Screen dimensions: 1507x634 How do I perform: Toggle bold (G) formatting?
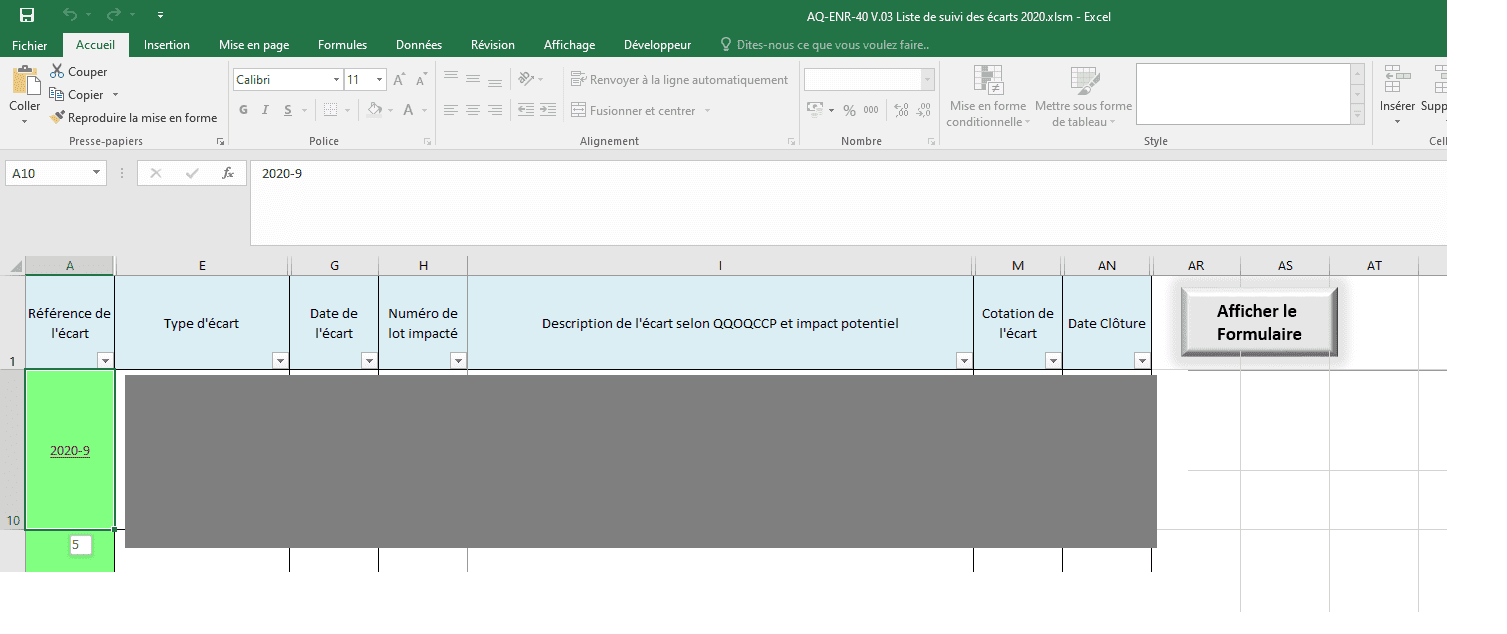243,110
